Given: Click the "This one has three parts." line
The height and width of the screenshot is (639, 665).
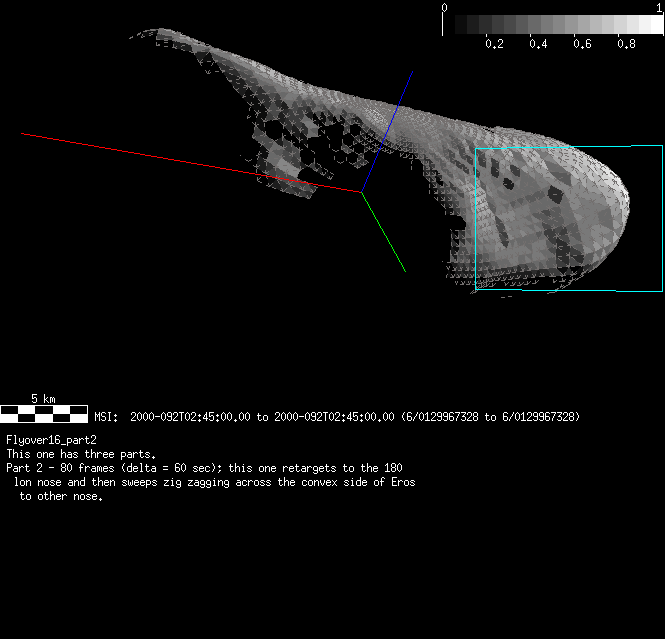Looking at the screenshot, I should click(x=81, y=453).
